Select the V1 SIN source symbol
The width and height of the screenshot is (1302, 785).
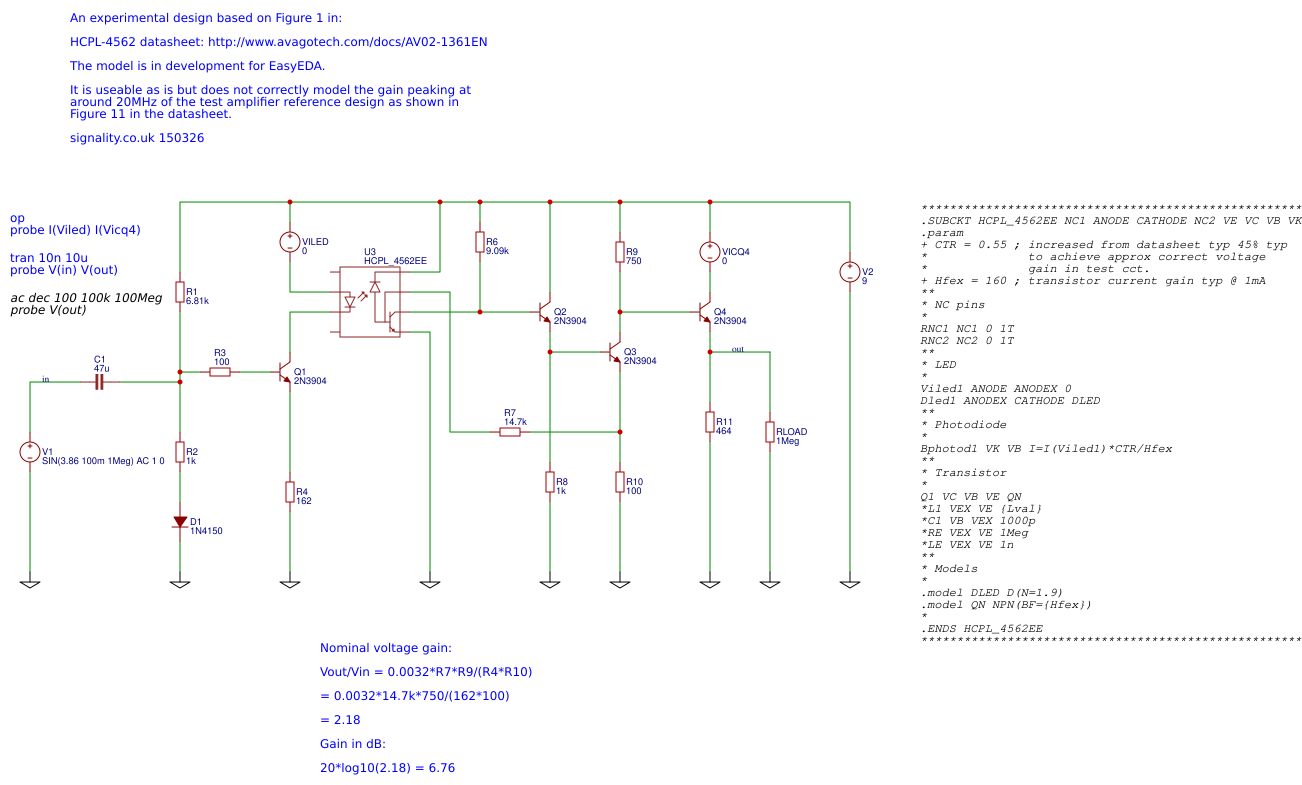pos(30,450)
